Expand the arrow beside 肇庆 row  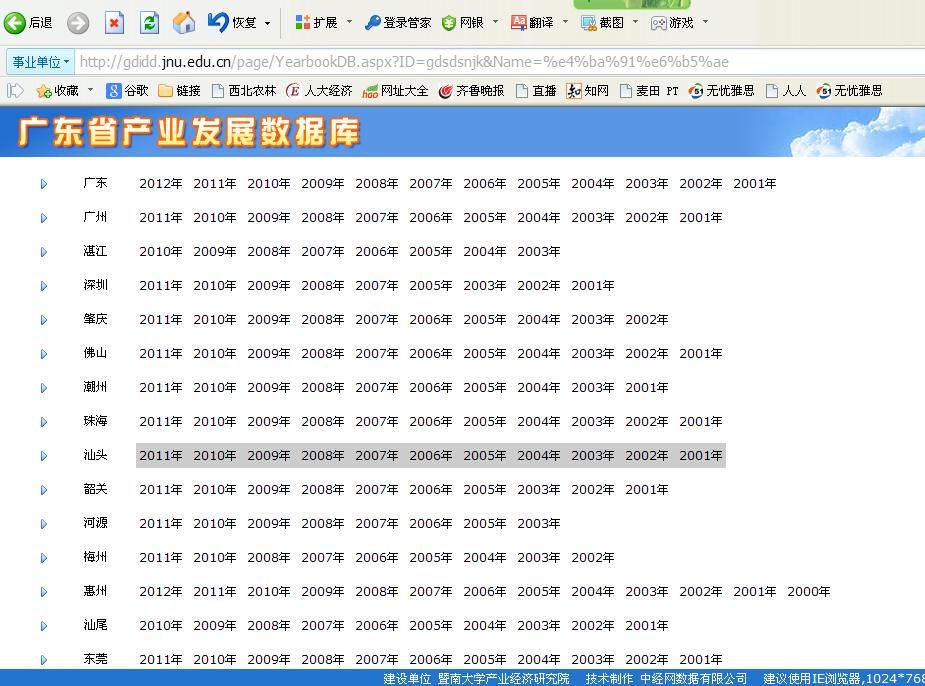tap(44, 320)
